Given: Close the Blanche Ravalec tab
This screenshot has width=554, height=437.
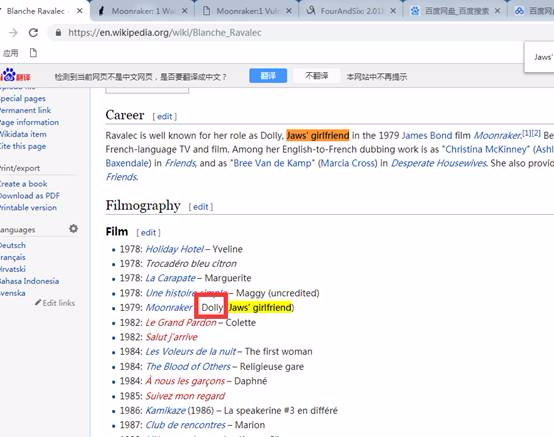Looking at the screenshot, I should coord(80,11).
